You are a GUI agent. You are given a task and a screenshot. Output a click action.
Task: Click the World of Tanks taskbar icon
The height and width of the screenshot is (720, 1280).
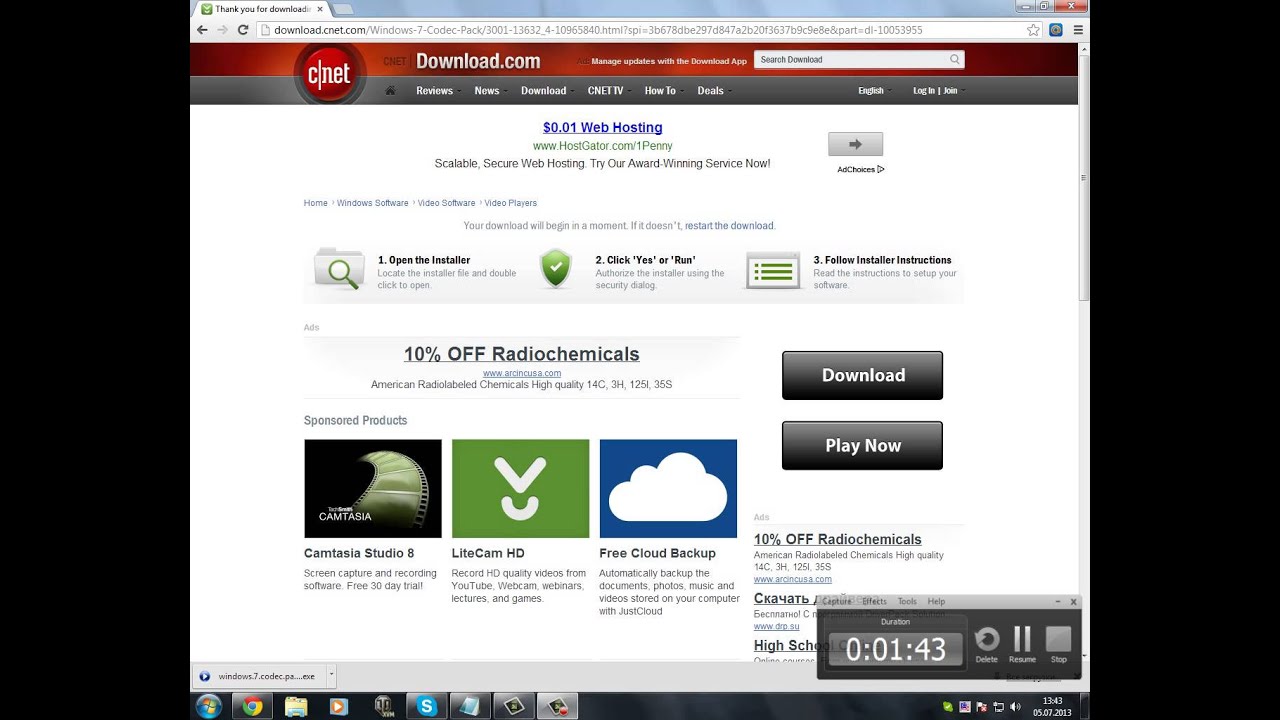tap(383, 706)
